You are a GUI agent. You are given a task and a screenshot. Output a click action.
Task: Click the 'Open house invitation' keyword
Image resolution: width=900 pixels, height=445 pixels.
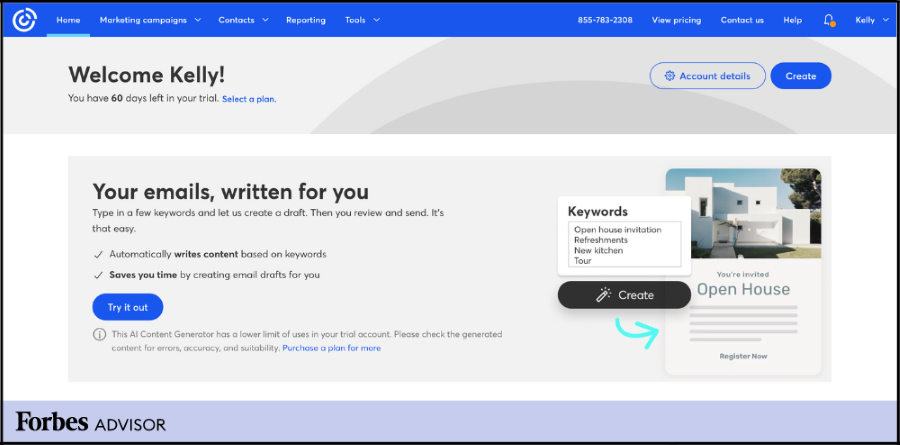618,230
